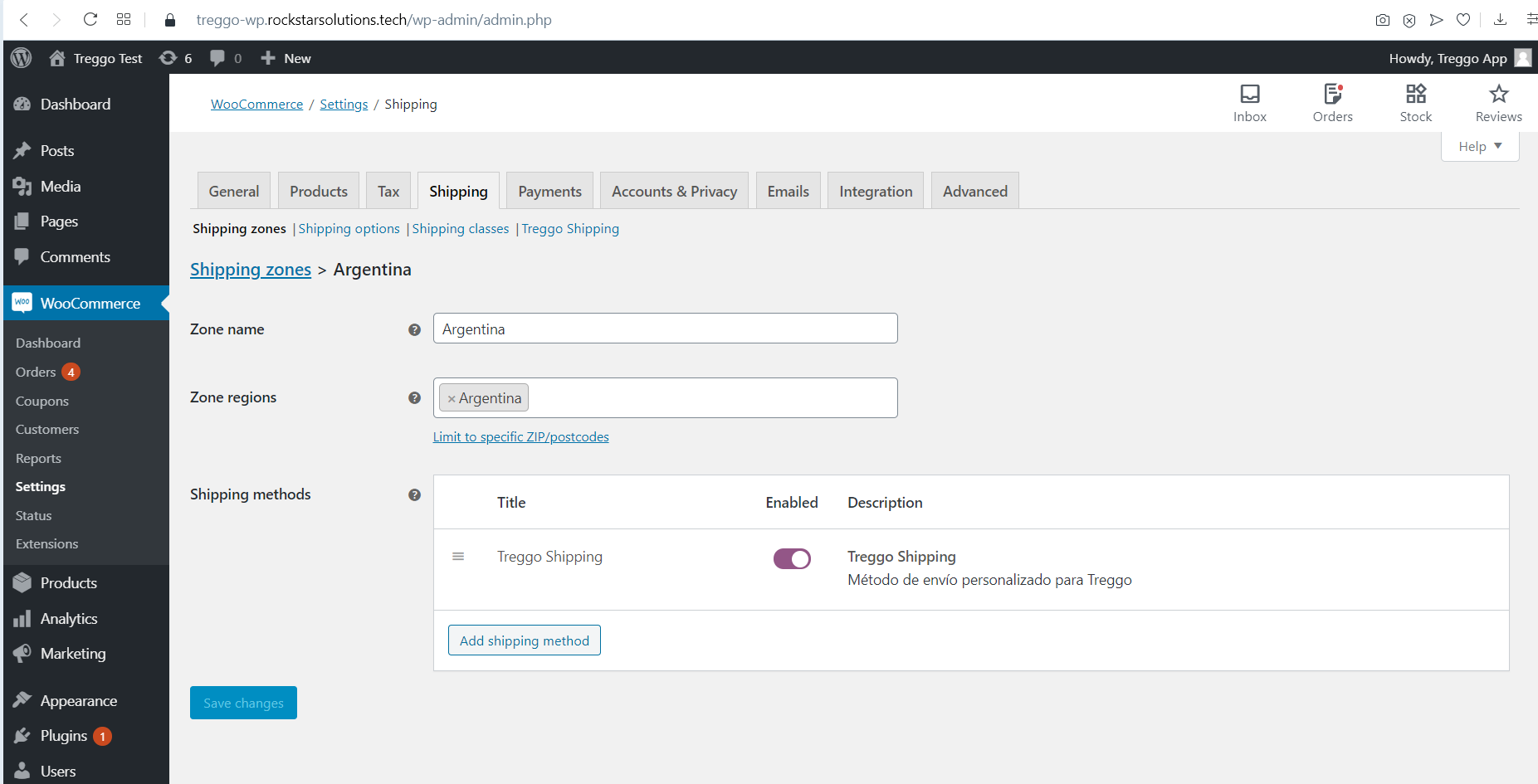Click help icon next to Shipping methods

(x=415, y=494)
